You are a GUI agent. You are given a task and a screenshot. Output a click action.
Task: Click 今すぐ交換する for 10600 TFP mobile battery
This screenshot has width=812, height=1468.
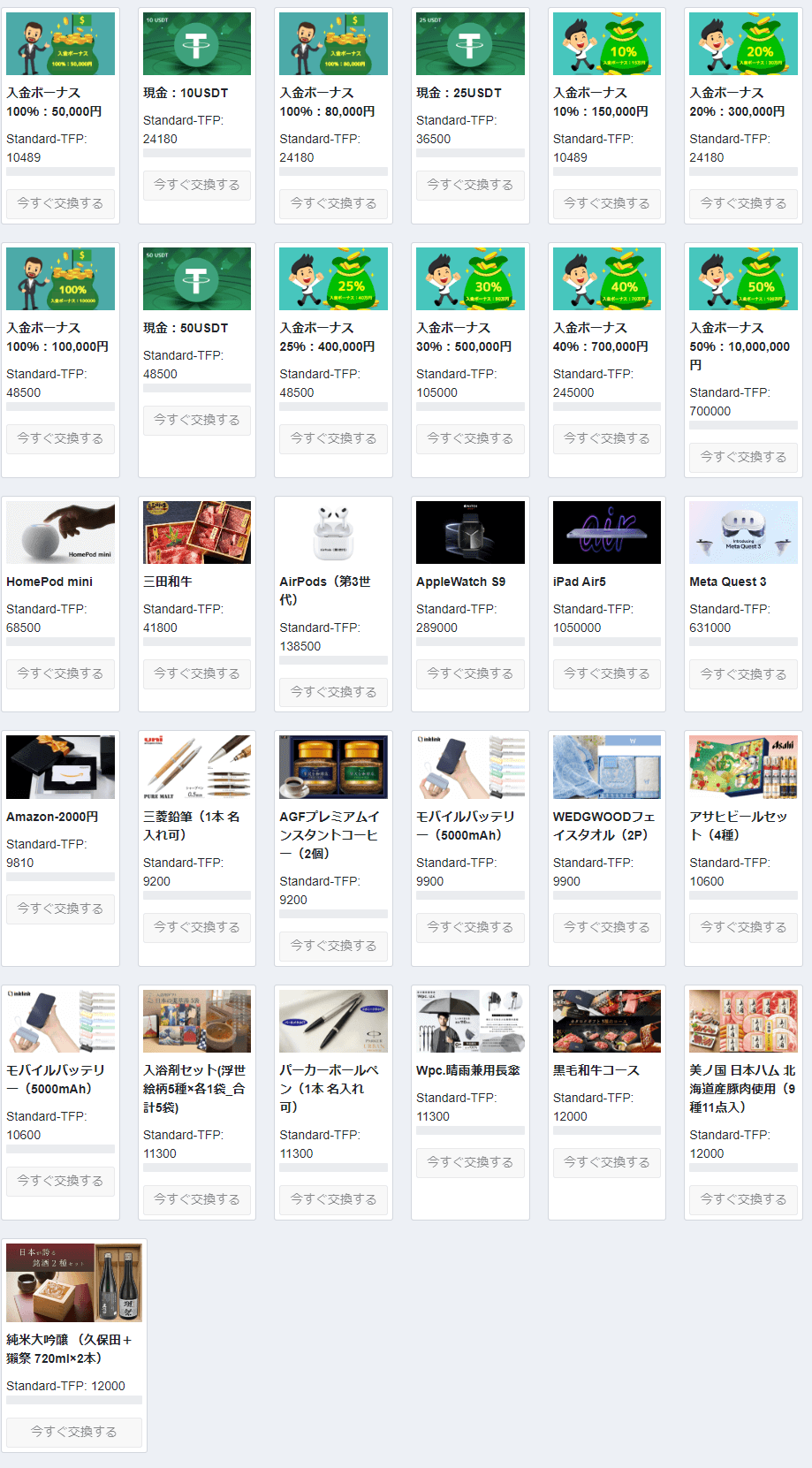pos(60,1181)
